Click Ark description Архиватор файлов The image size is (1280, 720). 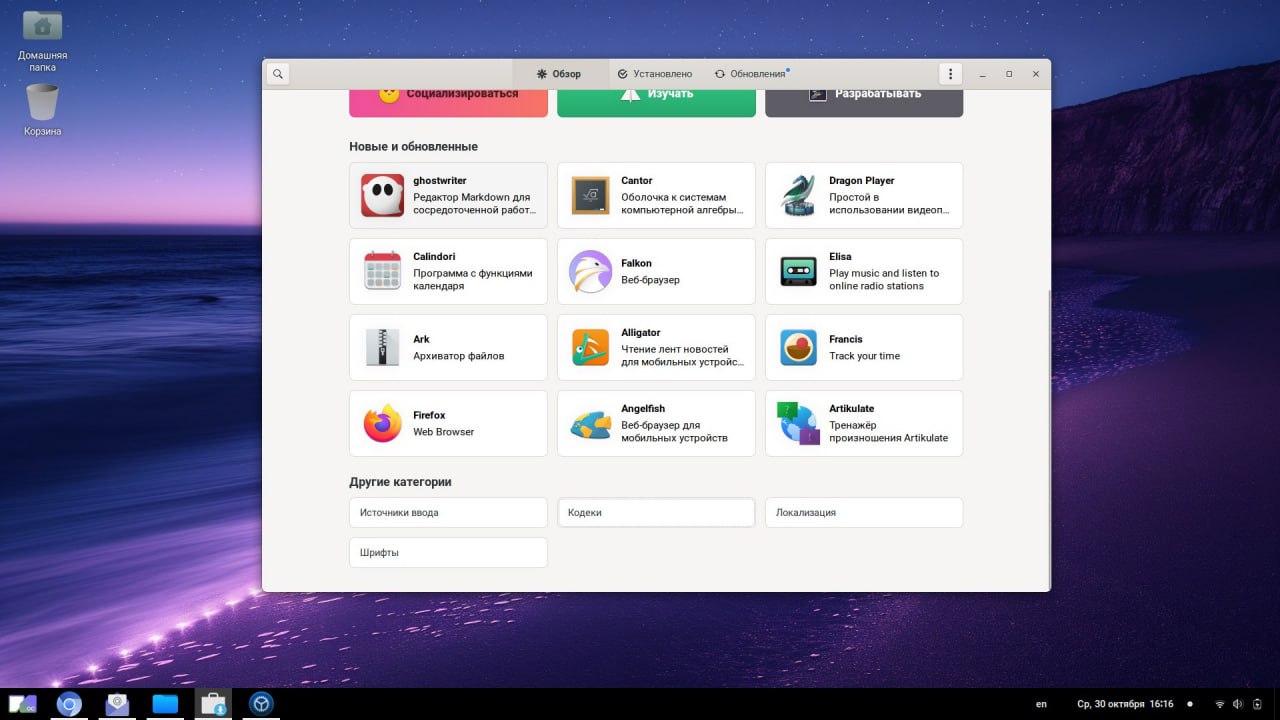[x=459, y=356]
